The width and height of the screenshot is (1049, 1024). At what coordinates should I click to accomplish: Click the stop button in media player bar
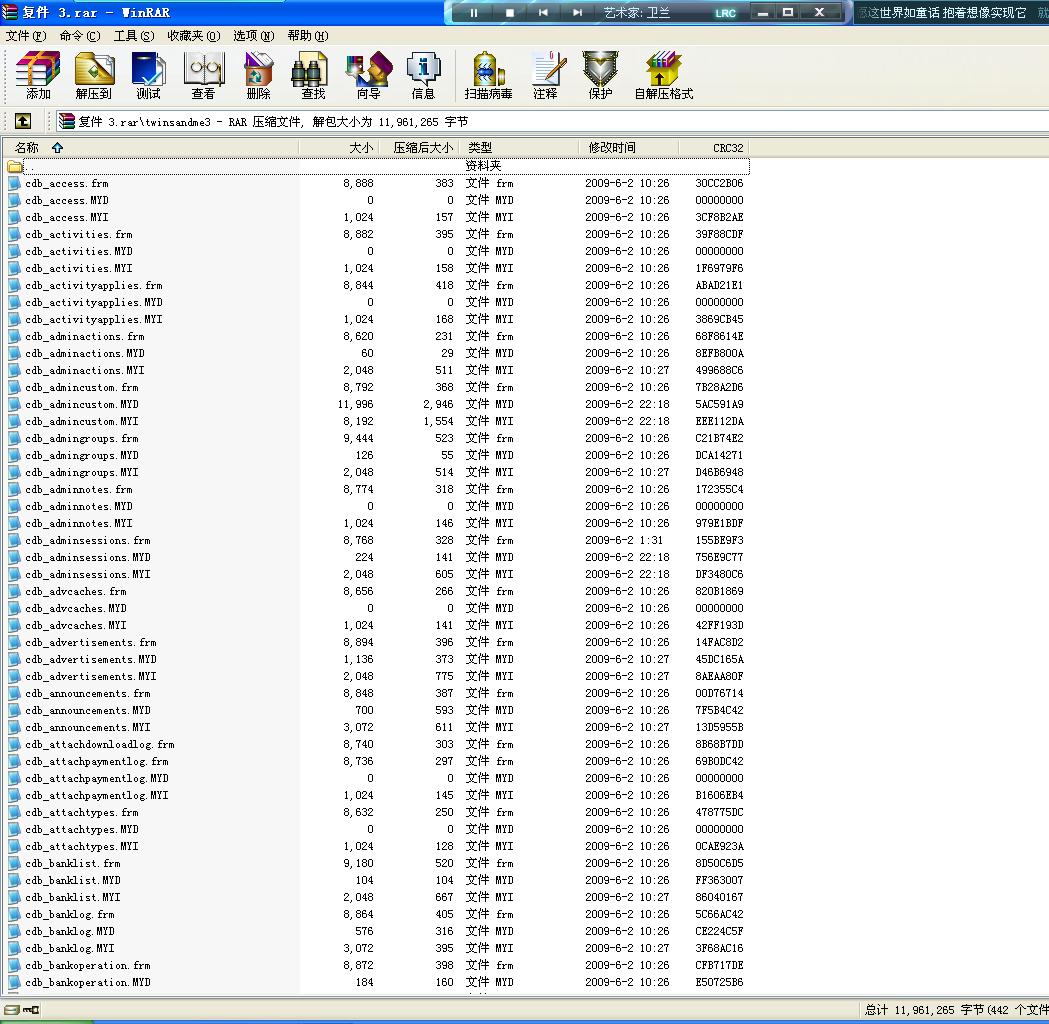point(510,13)
